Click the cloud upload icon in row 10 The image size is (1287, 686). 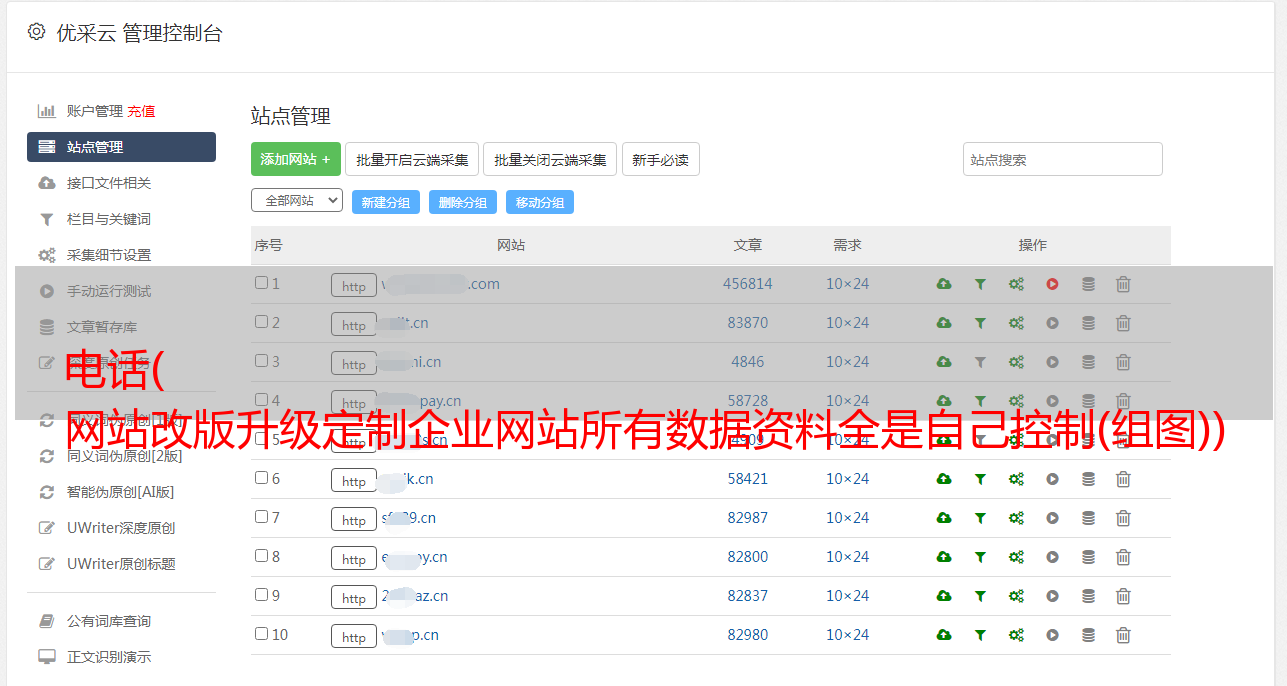click(x=944, y=635)
